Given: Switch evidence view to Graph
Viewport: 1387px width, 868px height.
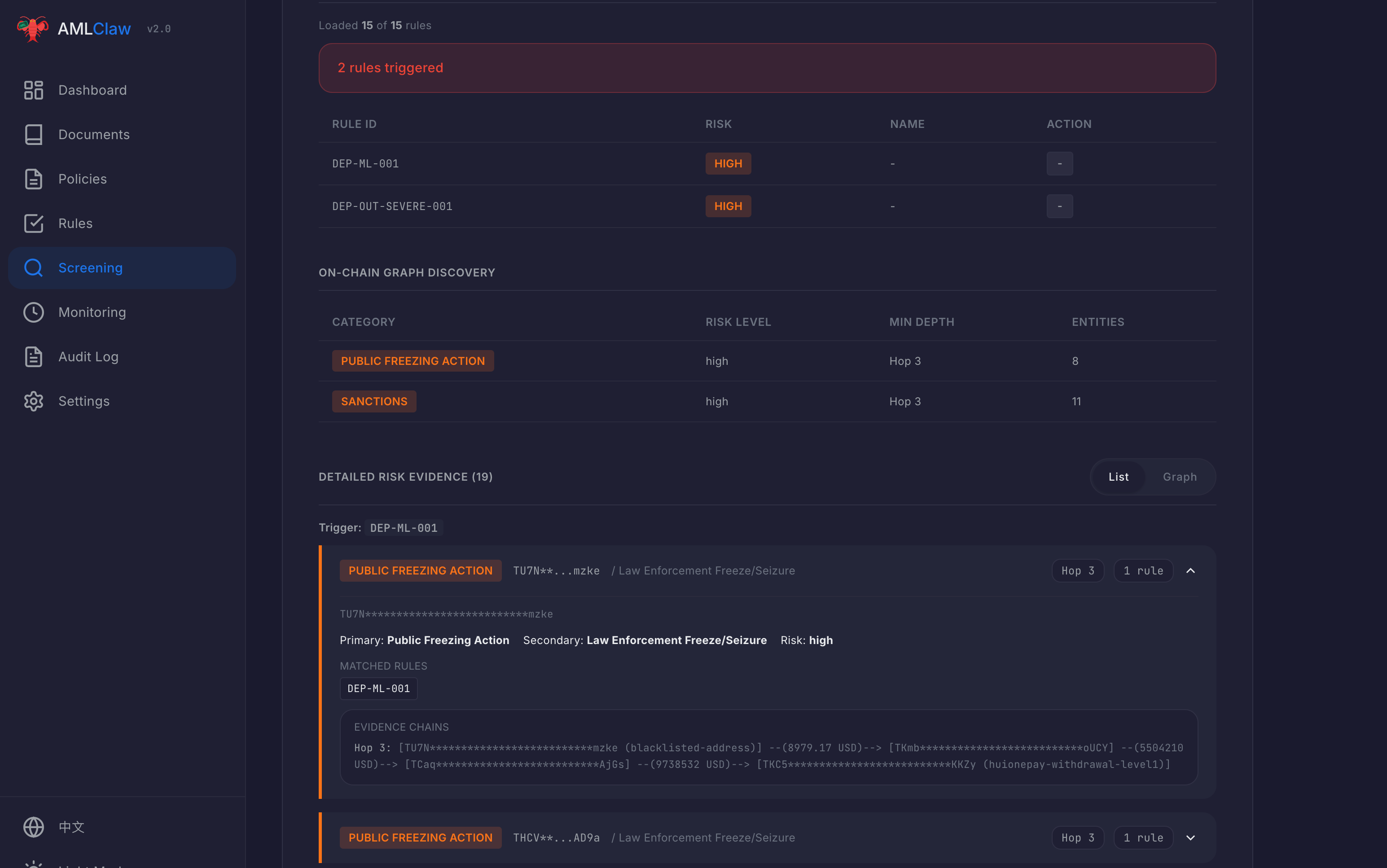Looking at the screenshot, I should pos(1179,477).
